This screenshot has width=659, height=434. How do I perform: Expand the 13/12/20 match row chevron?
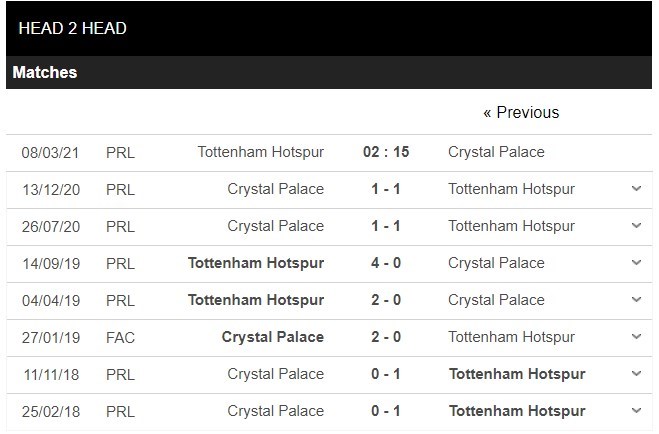pyautogui.click(x=637, y=189)
